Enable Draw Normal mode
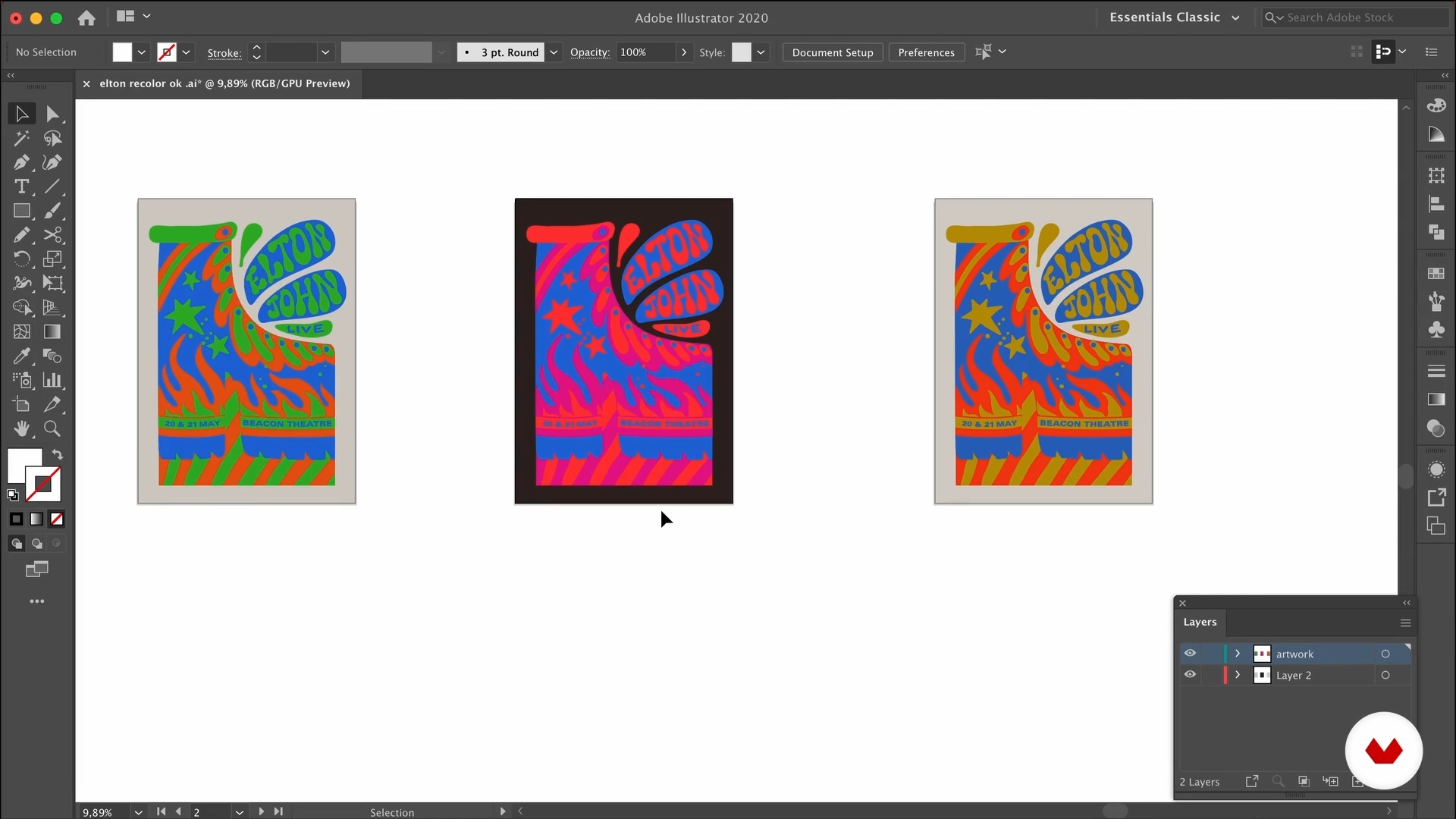The image size is (1456, 819). pyautogui.click(x=16, y=544)
